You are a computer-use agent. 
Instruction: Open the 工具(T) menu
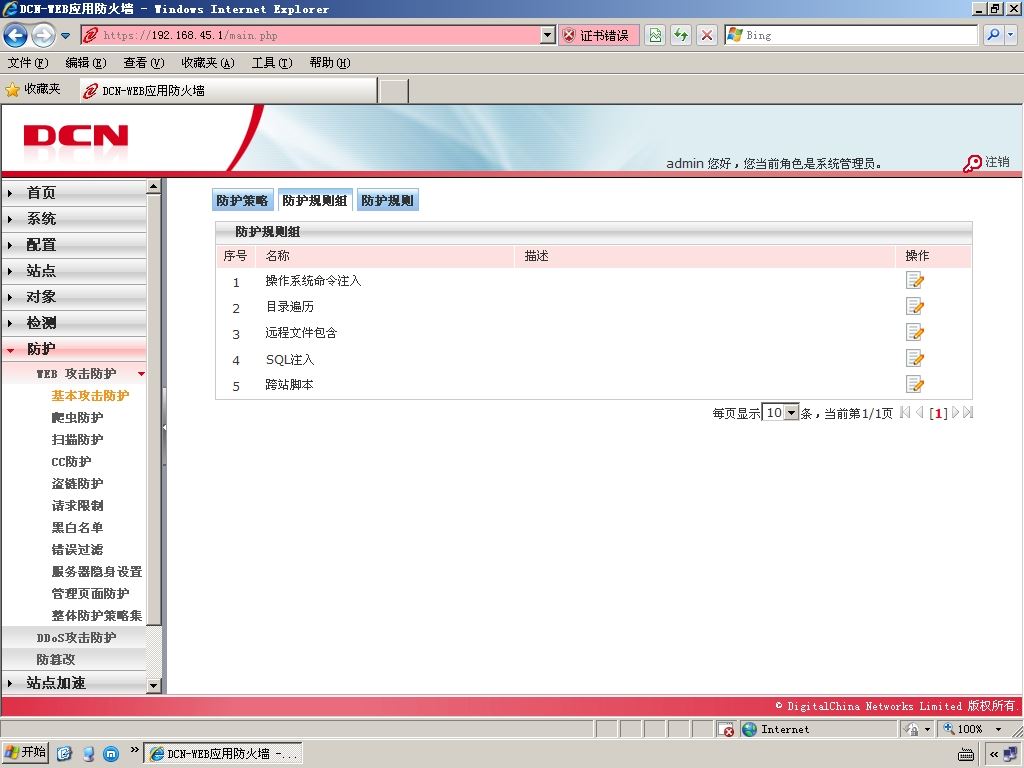pyautogui.click(x=272, y=63)
